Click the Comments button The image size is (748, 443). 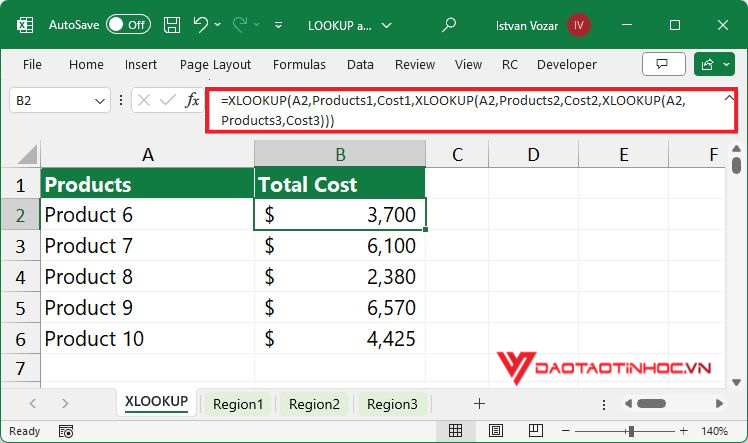point(664,64)
